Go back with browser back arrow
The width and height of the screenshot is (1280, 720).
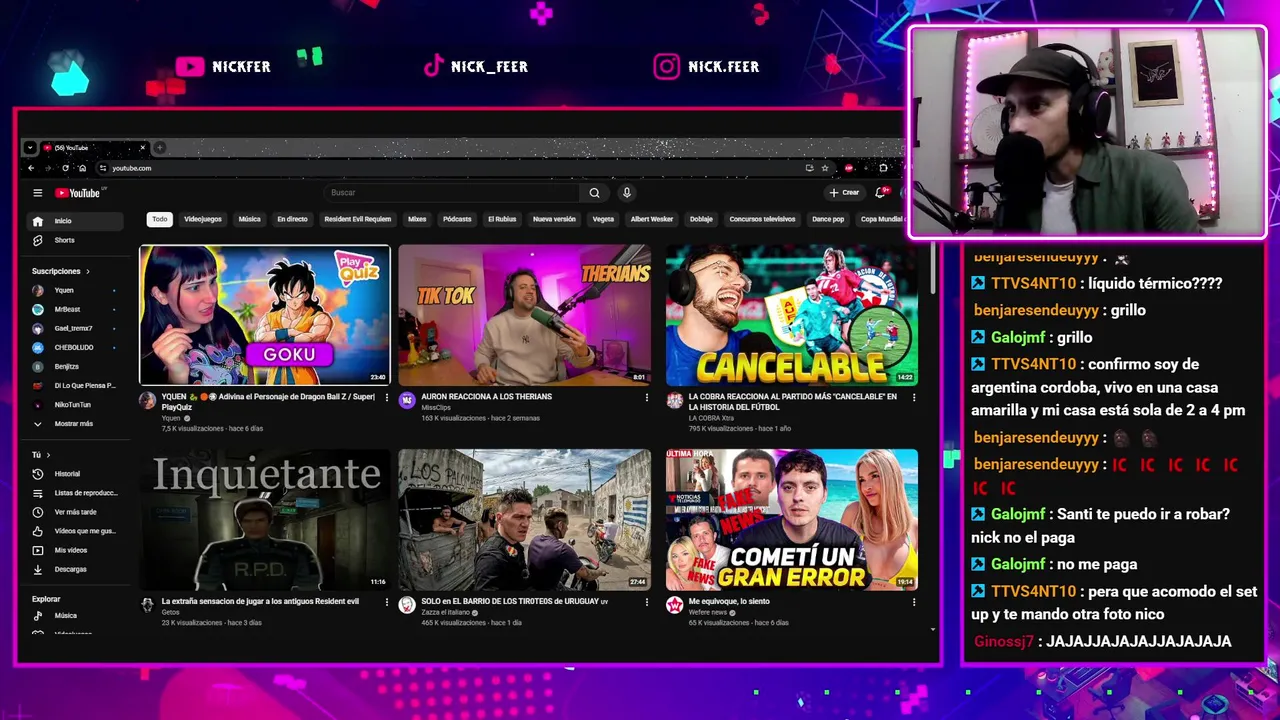click(31, 168)
